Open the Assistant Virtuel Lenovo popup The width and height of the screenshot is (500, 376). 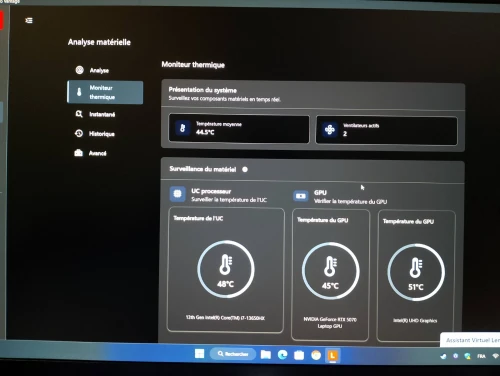tap(470, 340)
